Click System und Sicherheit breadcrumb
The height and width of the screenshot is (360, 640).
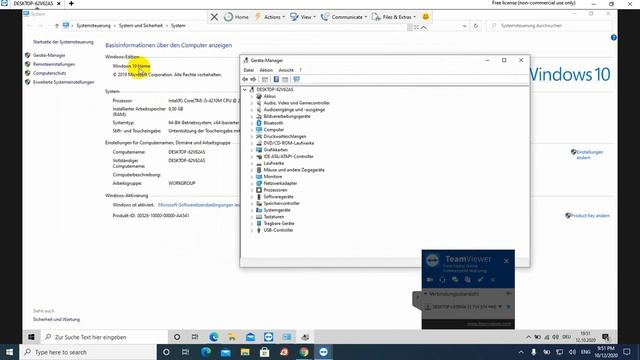pos(141,26)
